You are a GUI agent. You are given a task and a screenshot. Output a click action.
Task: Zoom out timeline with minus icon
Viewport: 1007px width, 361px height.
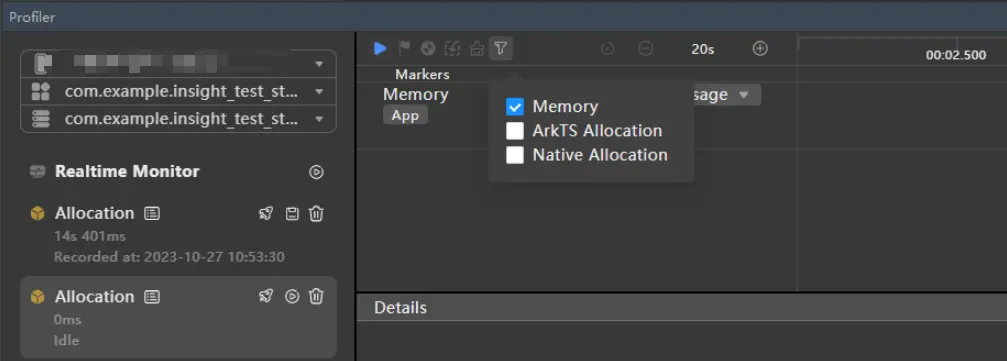click(x=646, y=49)
